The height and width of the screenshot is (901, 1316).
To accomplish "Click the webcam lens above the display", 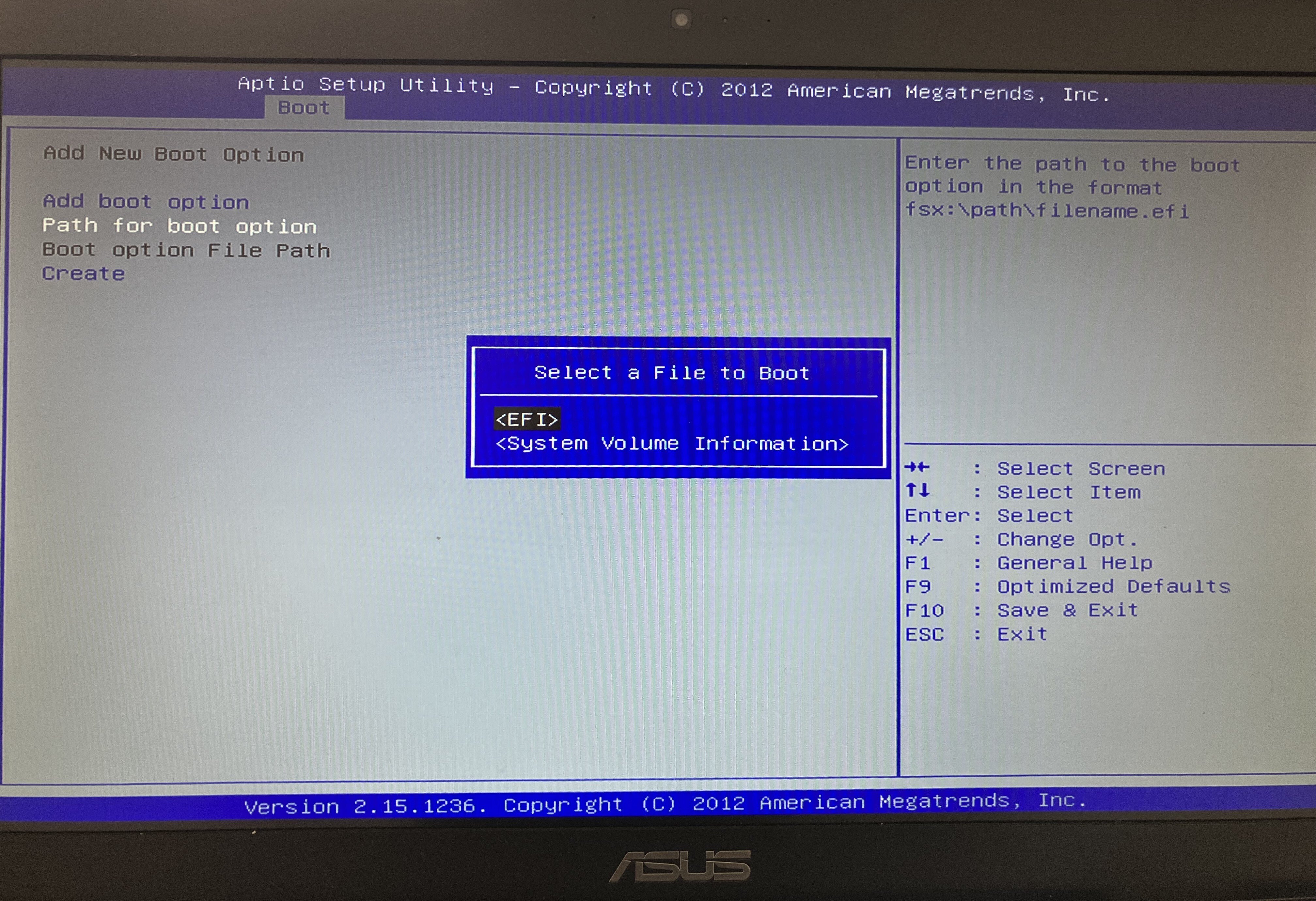I will coord(681,20).
